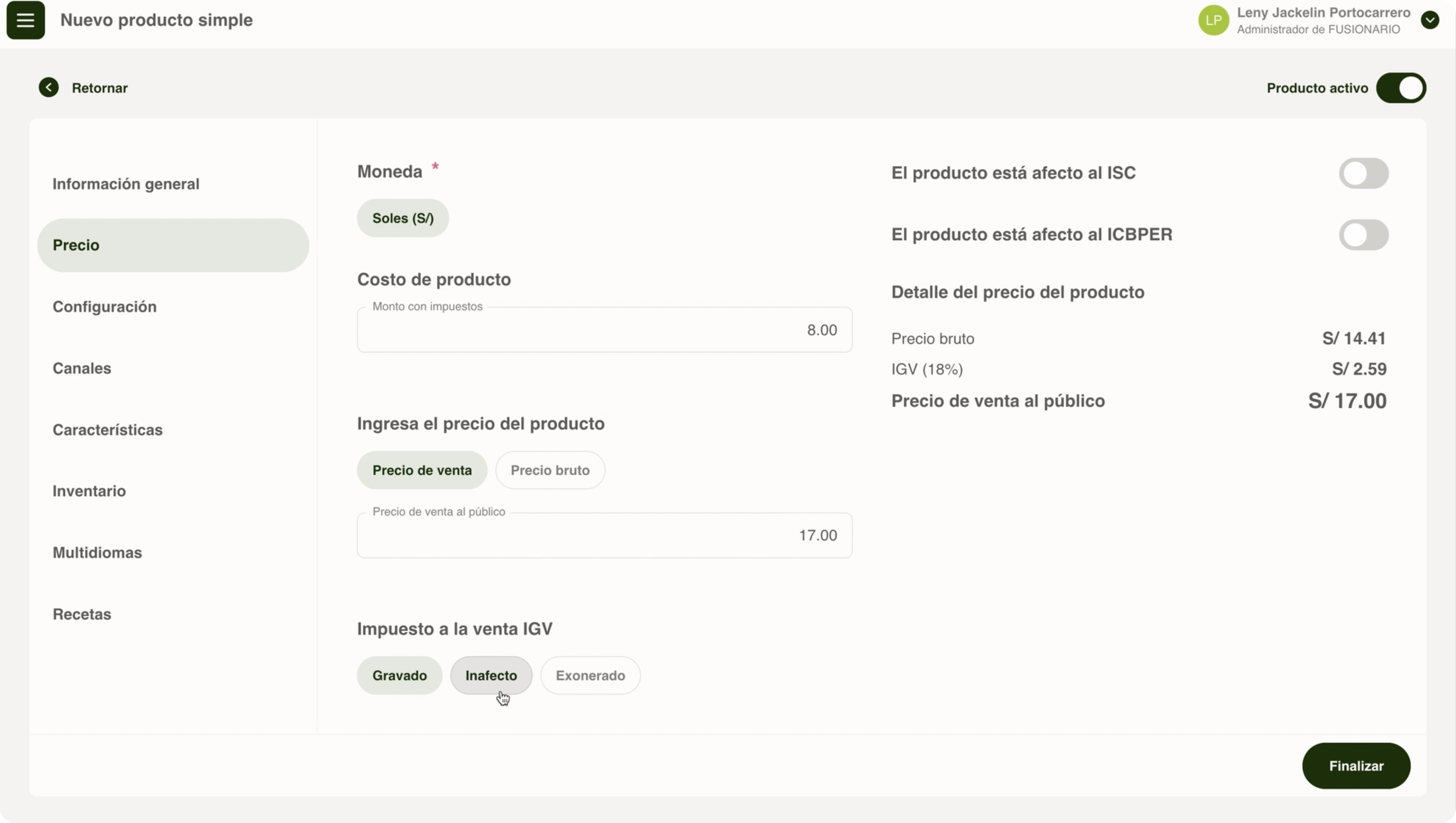Click the Precio de venta al público field
Viewport: 1456px width, 823px height.
(x=604, y=535)
